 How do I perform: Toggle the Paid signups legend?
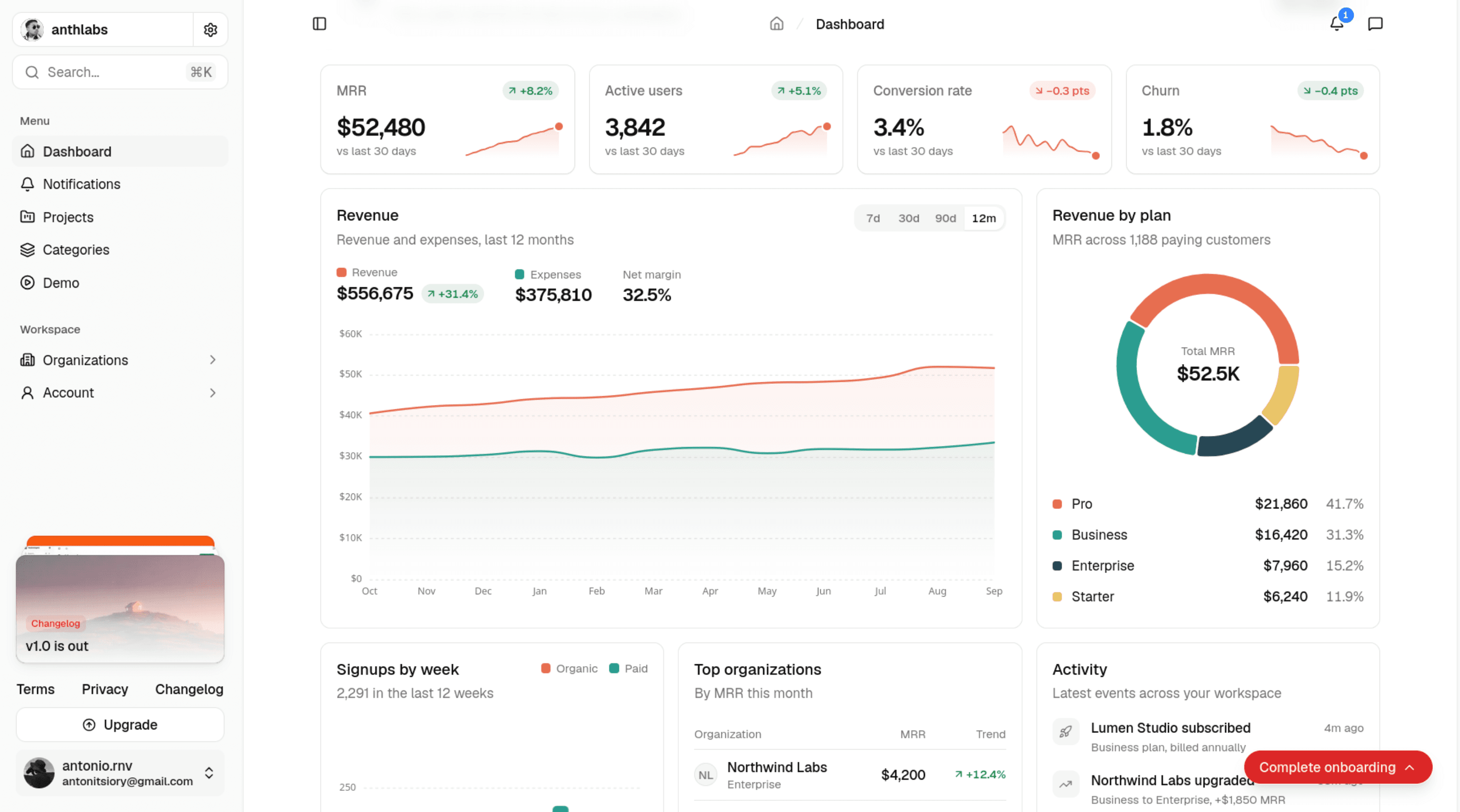click(629, 669)
